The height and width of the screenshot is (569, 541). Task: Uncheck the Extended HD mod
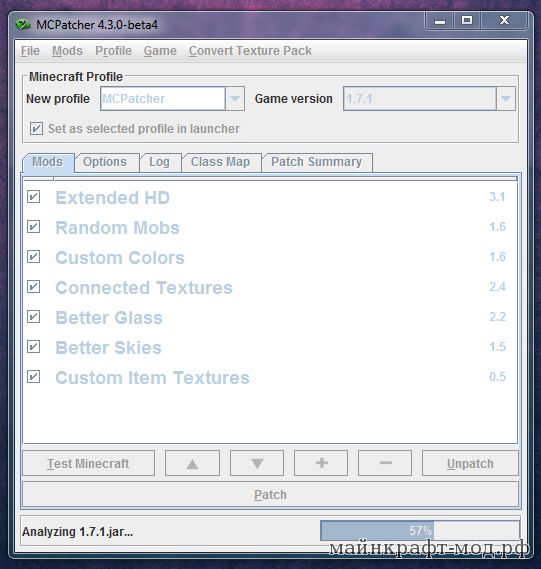point(33,197)
